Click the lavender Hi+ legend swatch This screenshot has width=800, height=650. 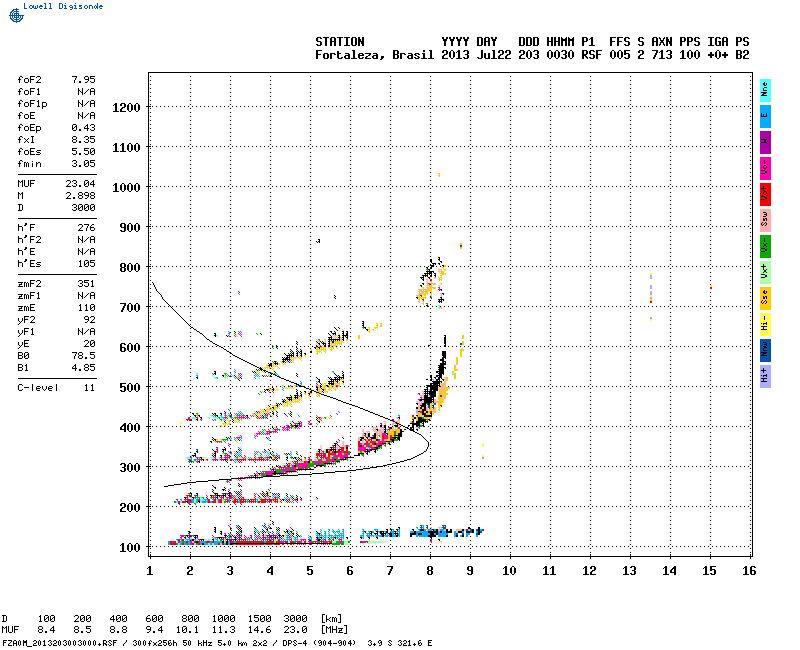click(x=765, y=377)
